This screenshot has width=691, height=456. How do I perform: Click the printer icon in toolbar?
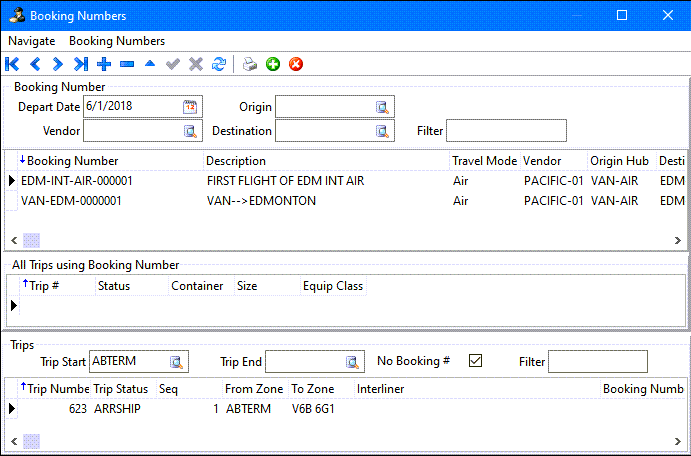[x=250, y=64]
